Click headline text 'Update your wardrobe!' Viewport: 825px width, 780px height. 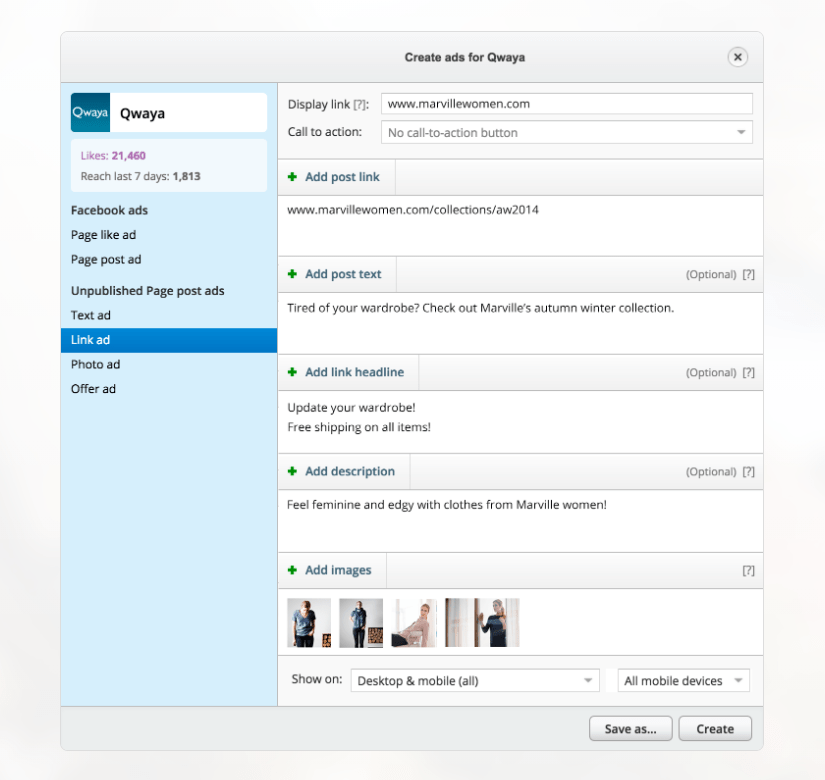click(351, 407)
